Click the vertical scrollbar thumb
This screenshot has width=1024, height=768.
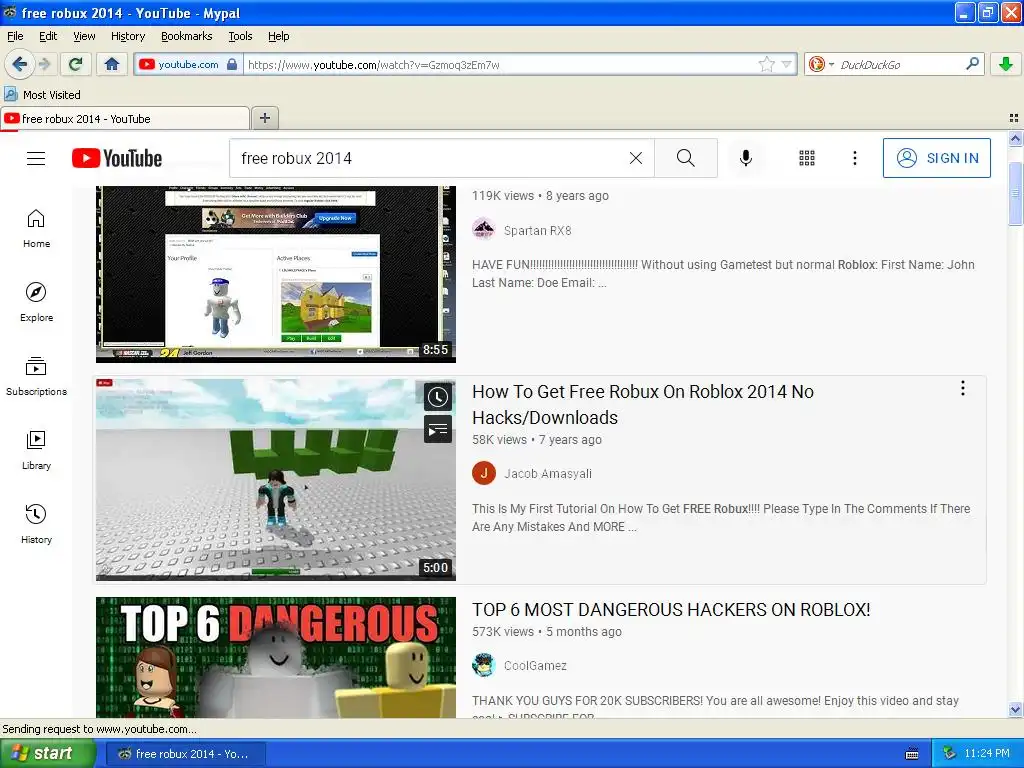[x=1015, y=194]
